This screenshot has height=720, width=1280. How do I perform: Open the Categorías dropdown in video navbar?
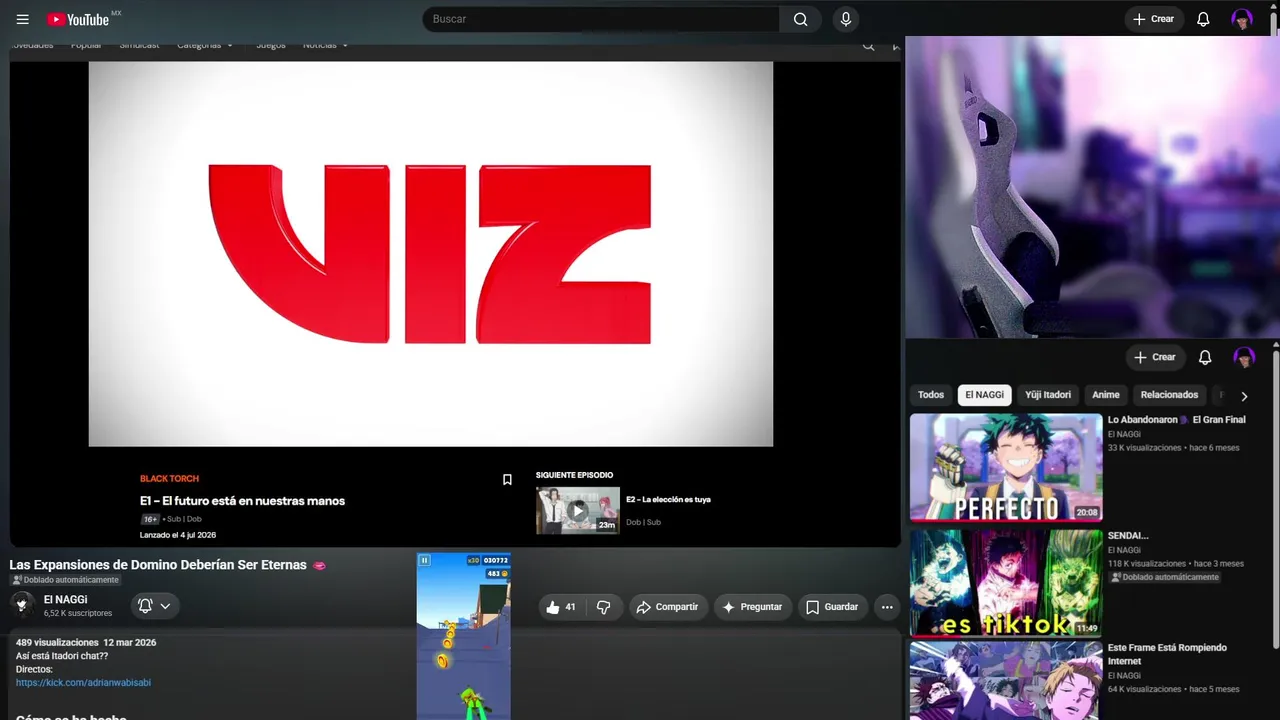point(205,45)
